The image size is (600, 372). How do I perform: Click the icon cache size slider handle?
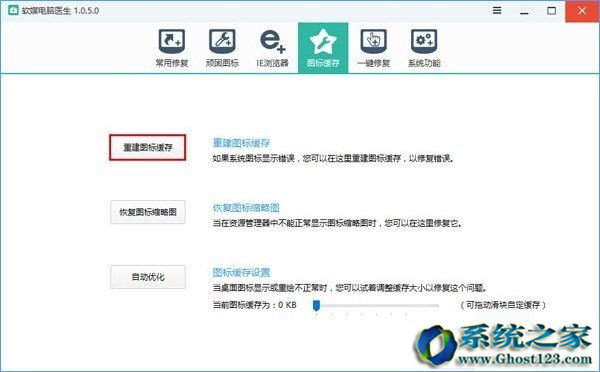tap(316, 305)
